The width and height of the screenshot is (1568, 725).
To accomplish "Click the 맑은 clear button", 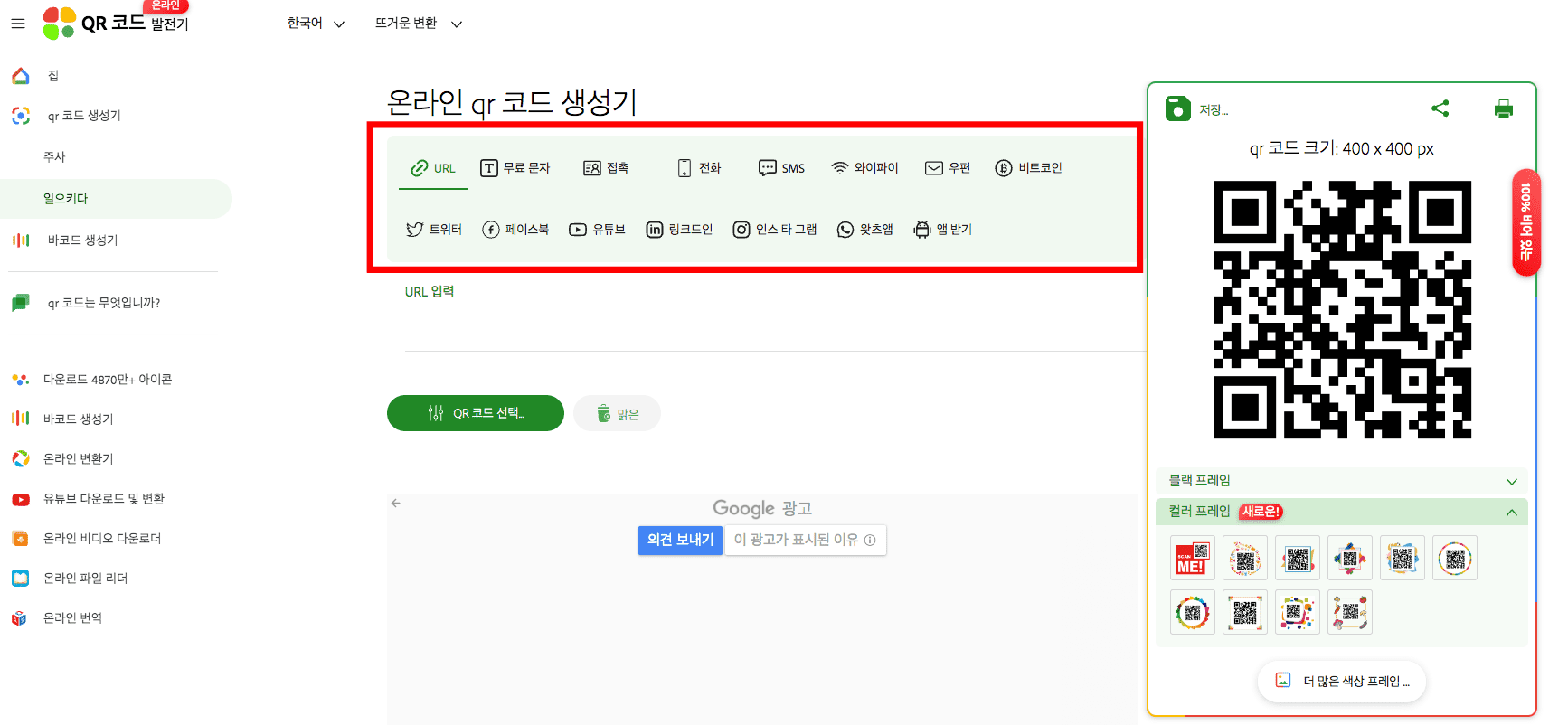I will coord(617,413).
